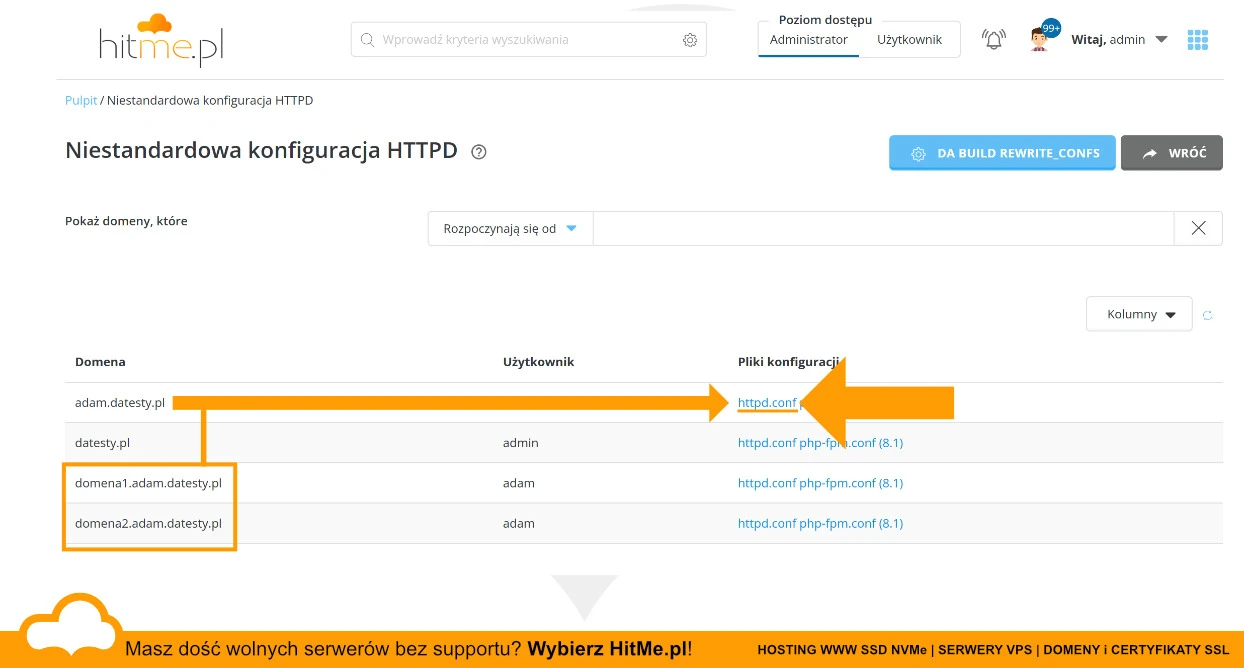This screenshot has height=668, width=1244.
Task: Select adam user cell in domena2 row
Action: tap(519, 523)
